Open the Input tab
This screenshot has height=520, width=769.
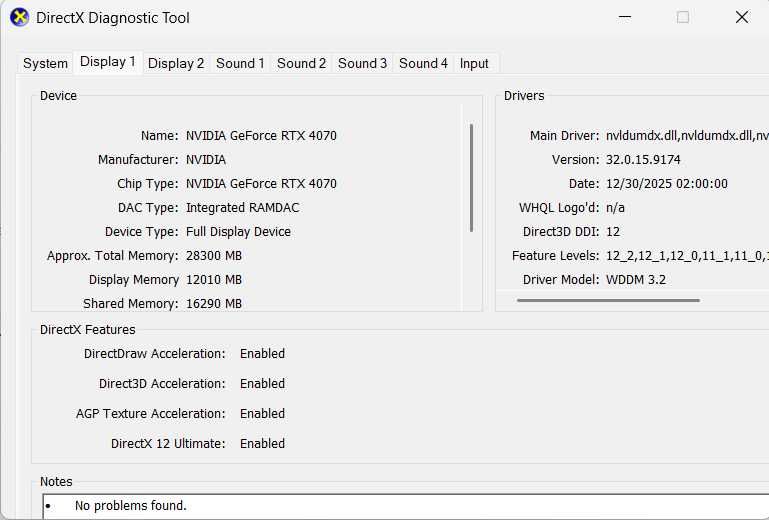tap(474, 64)
